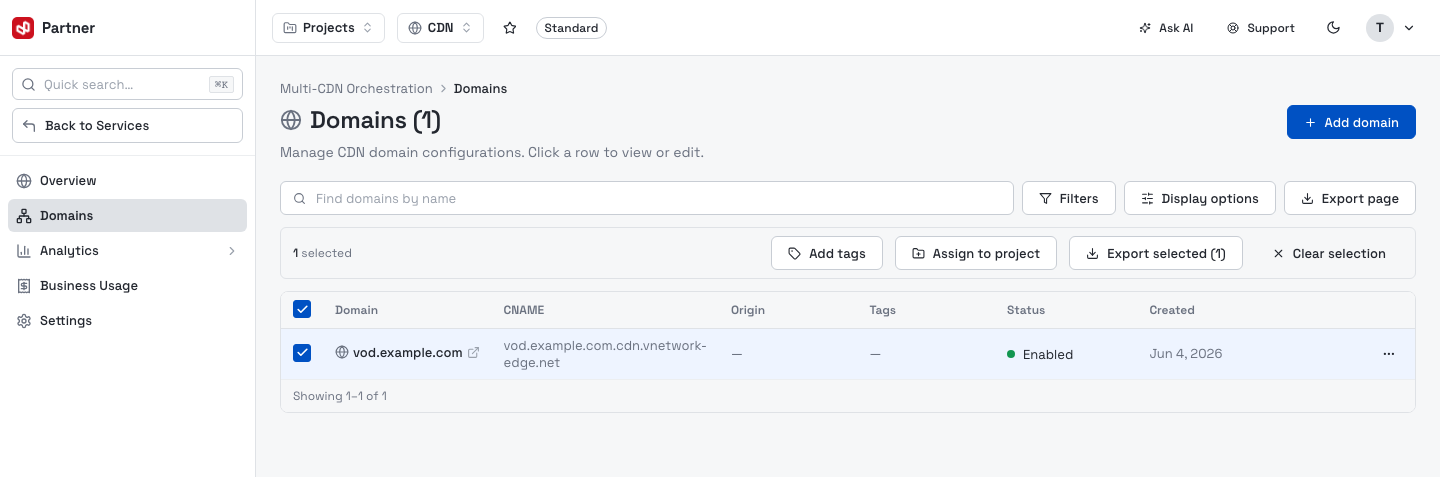This screenshot has height=477, width=1440.
Task: Toggle dark mode moon icon
Action: click(1333, 28)
